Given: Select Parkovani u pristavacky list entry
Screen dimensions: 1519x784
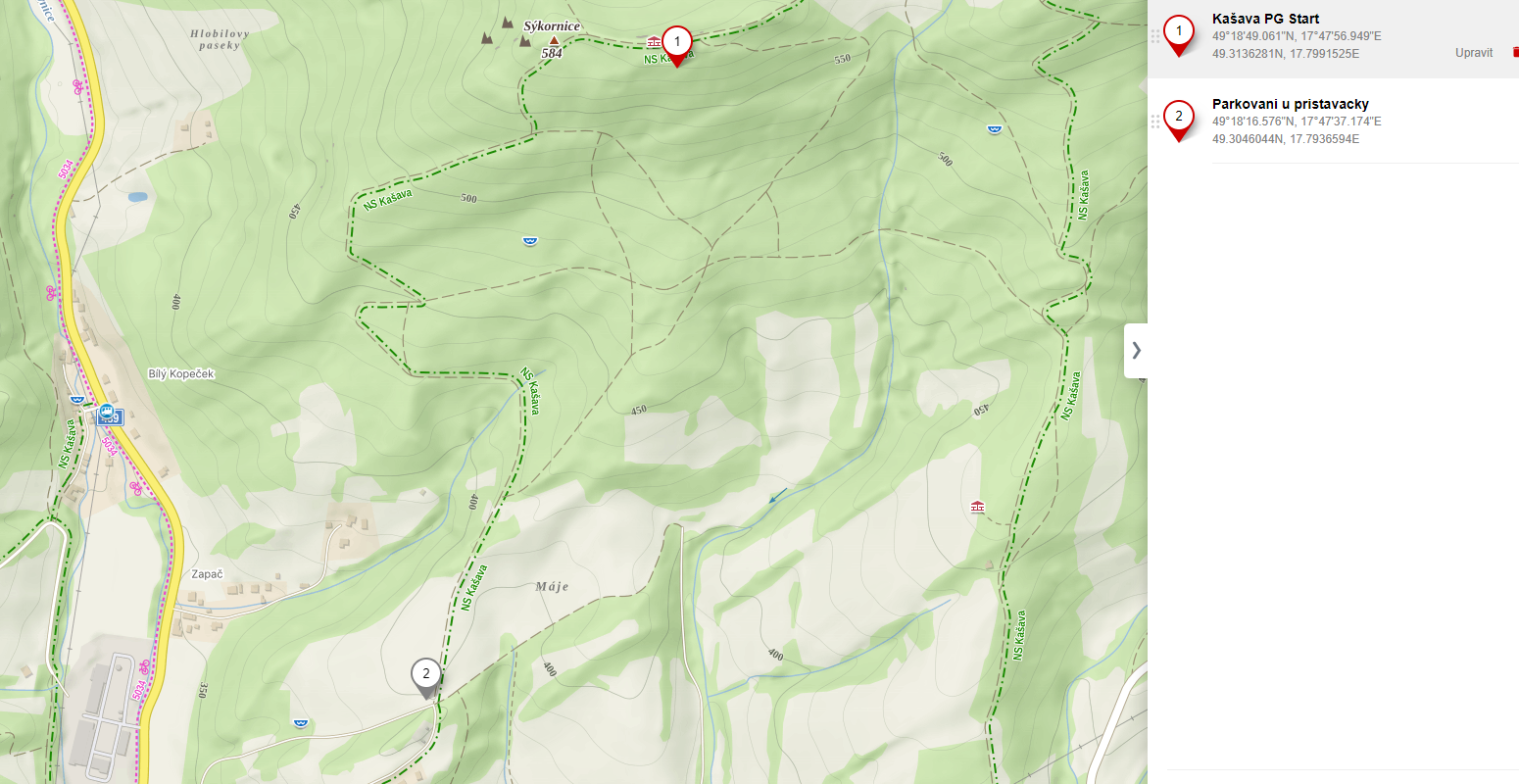Looking at the screenshot, I should point(1333,121).
